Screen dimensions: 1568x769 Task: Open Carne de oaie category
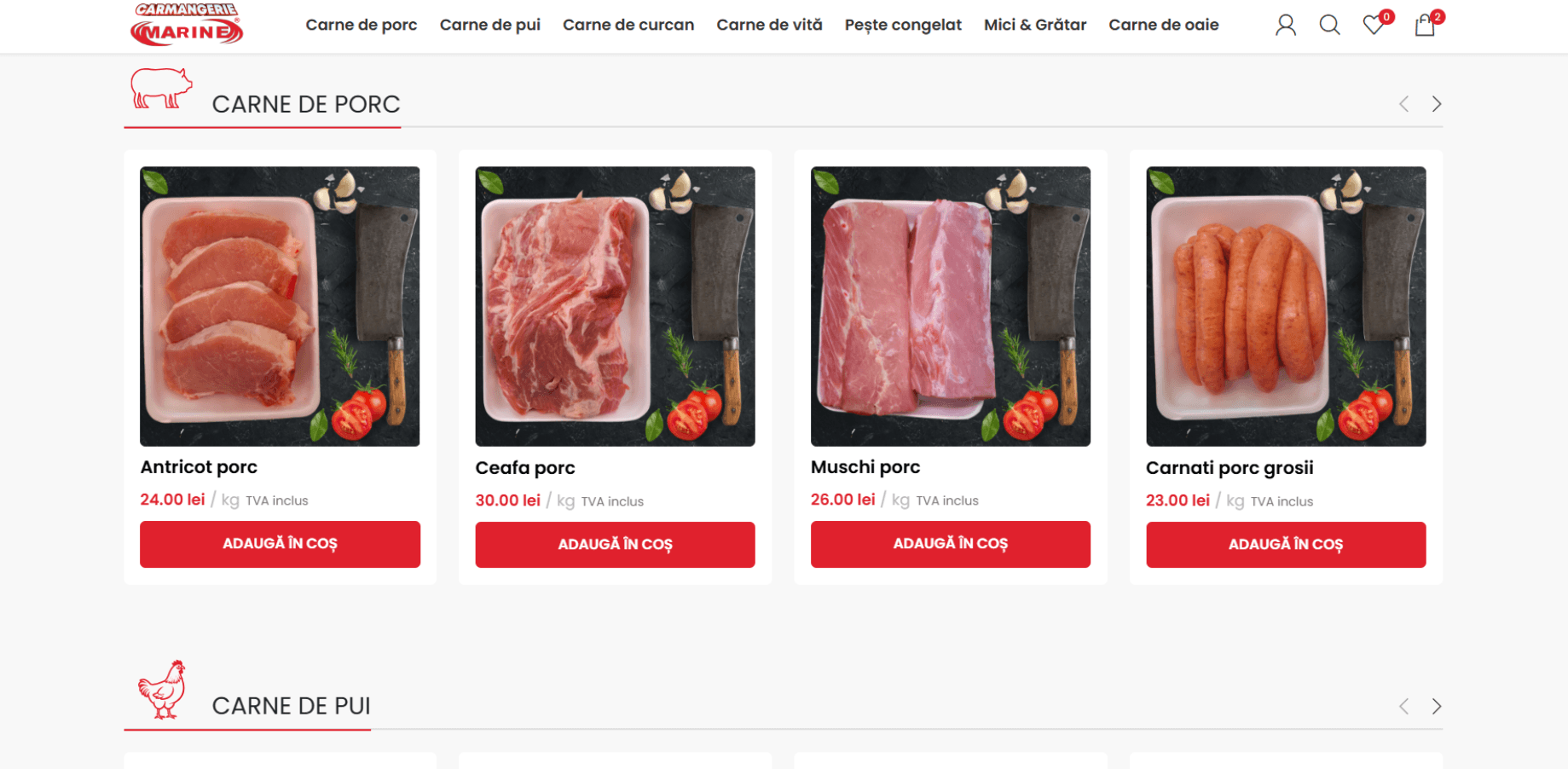(x=1163, y=25)
